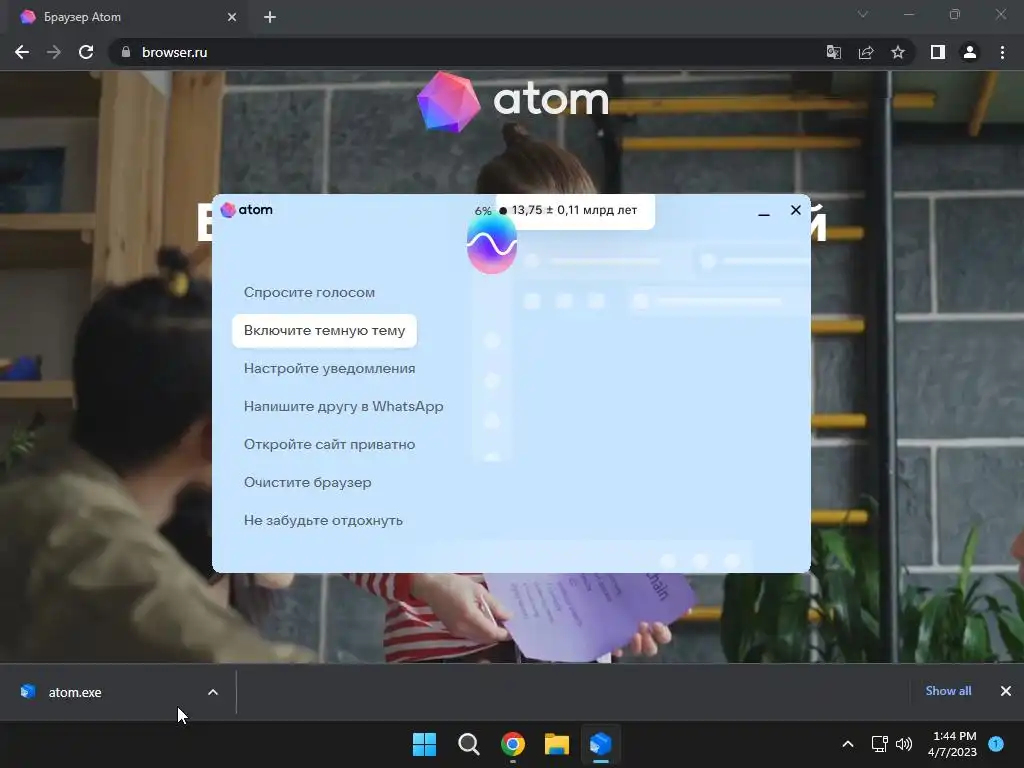Open the browser side panel
This screenshot has width=1024, height=768.
click(938, 52)
